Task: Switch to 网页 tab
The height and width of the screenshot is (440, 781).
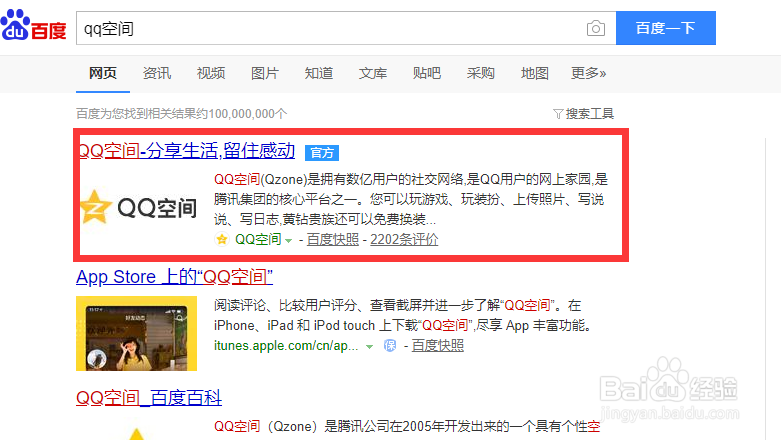Action: point(103,73)
